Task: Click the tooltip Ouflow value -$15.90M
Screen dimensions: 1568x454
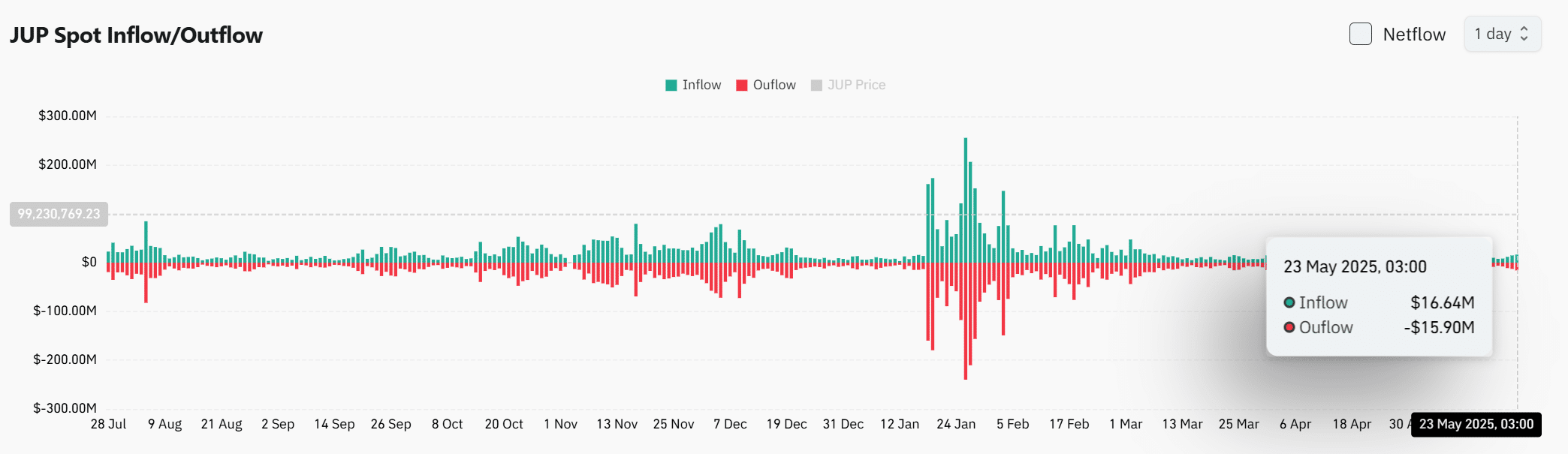Action: pos(1440,327)
